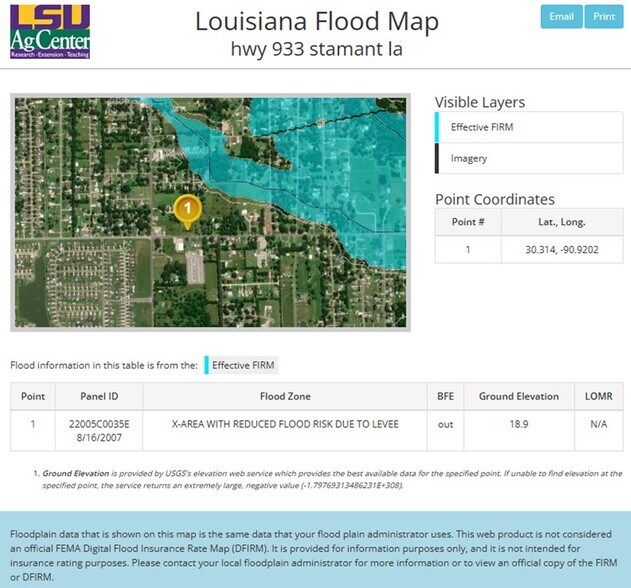Select the X-AREA reduced flood risk cell
Image resolution: width=631 pixels, height=588 pixels.
coord(285,425)
